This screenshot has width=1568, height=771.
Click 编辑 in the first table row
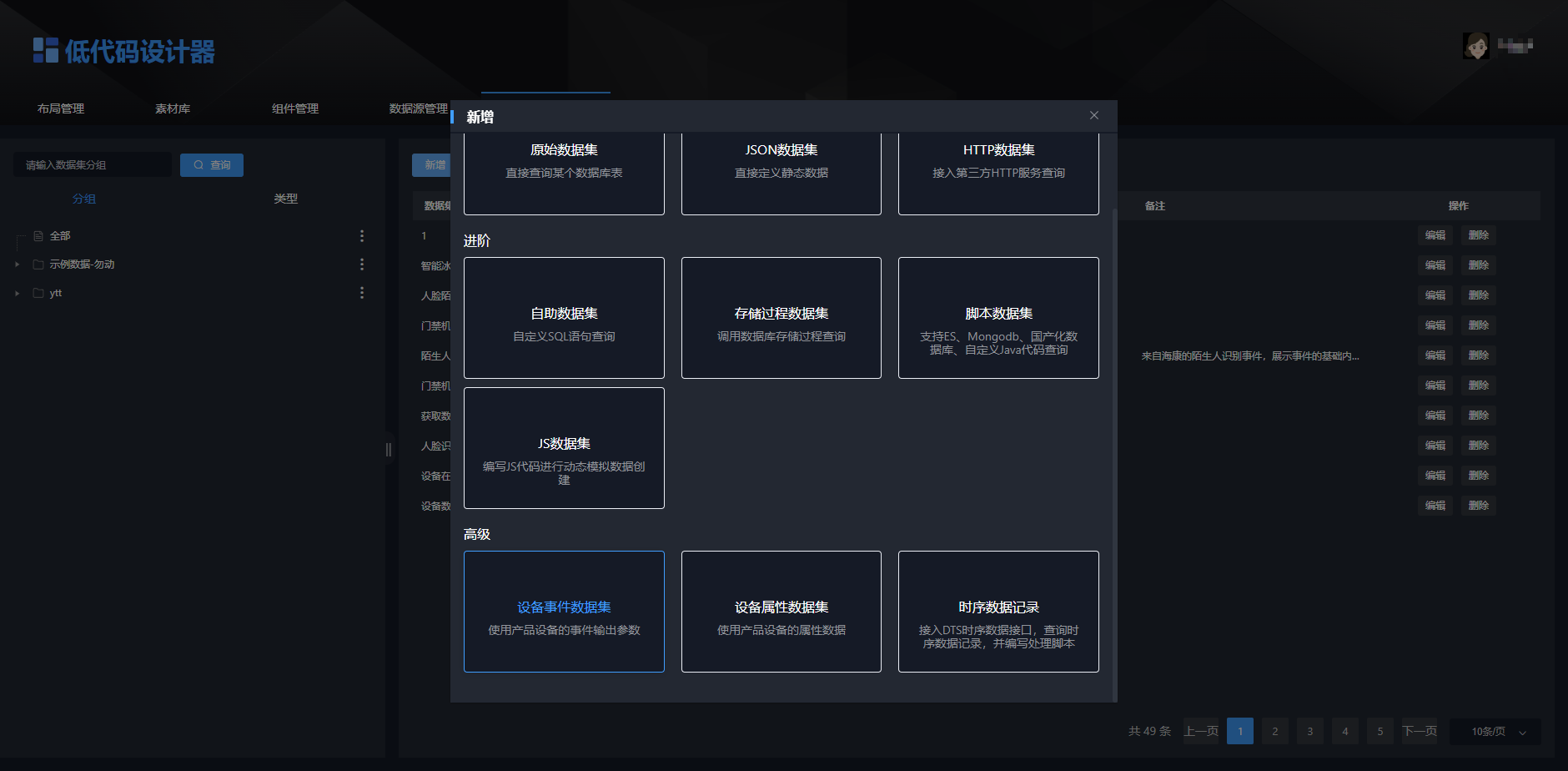(x=1435, y=235)
